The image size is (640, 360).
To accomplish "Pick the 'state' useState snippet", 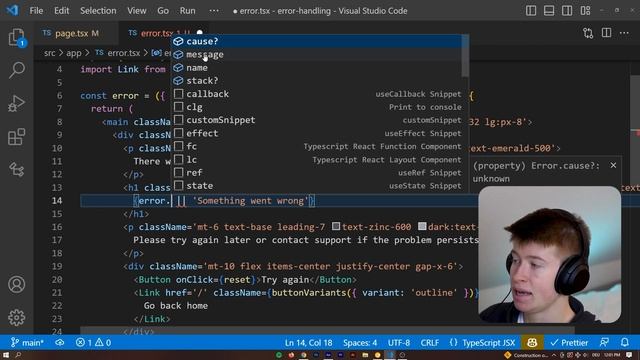I will 316,186.
